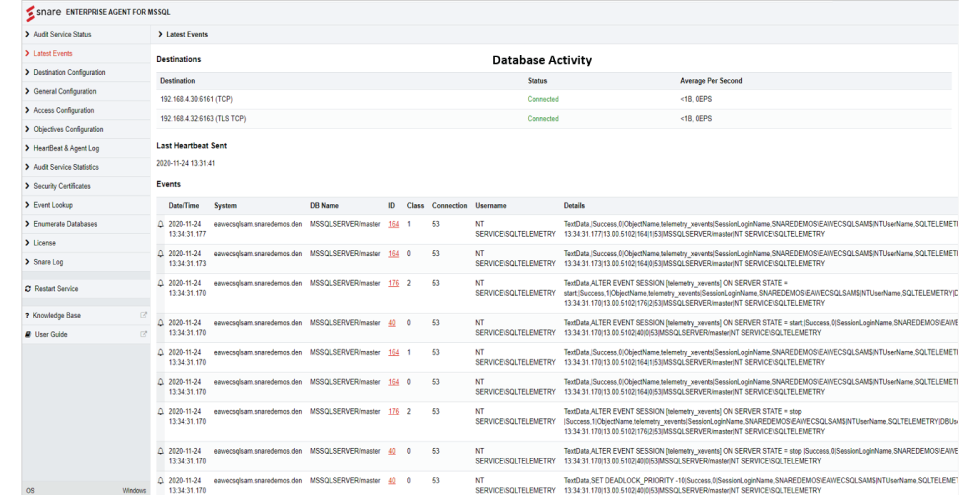Screen dimensions: 980x495
Task: Expand the Destination Configuration chevron
Action: pos(27,72)
